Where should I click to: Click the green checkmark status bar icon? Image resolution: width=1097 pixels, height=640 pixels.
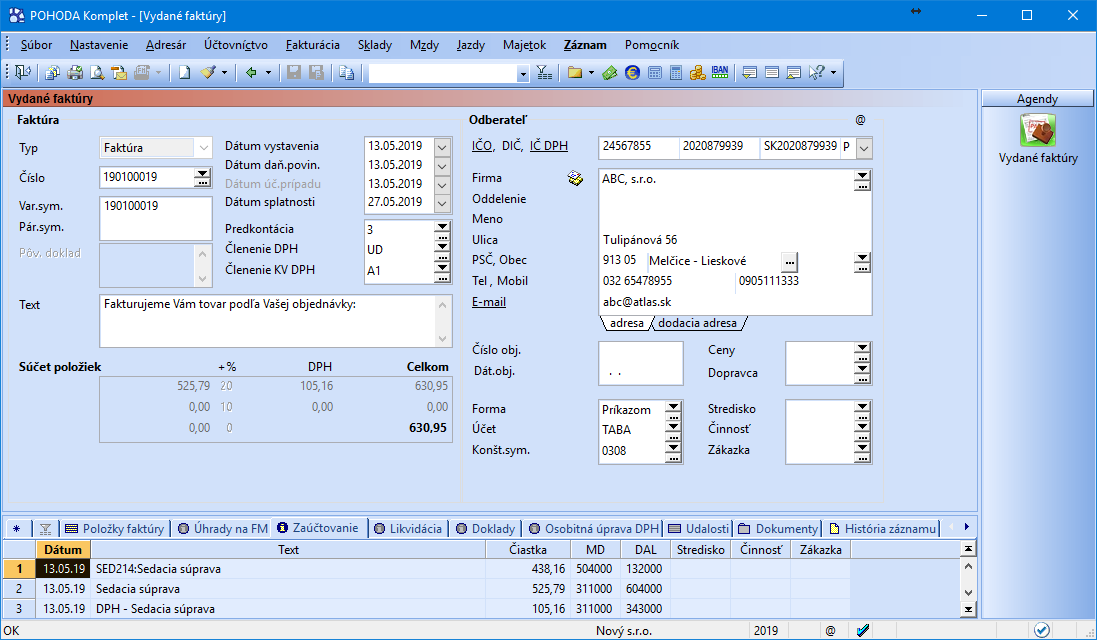tap(863, 630)
